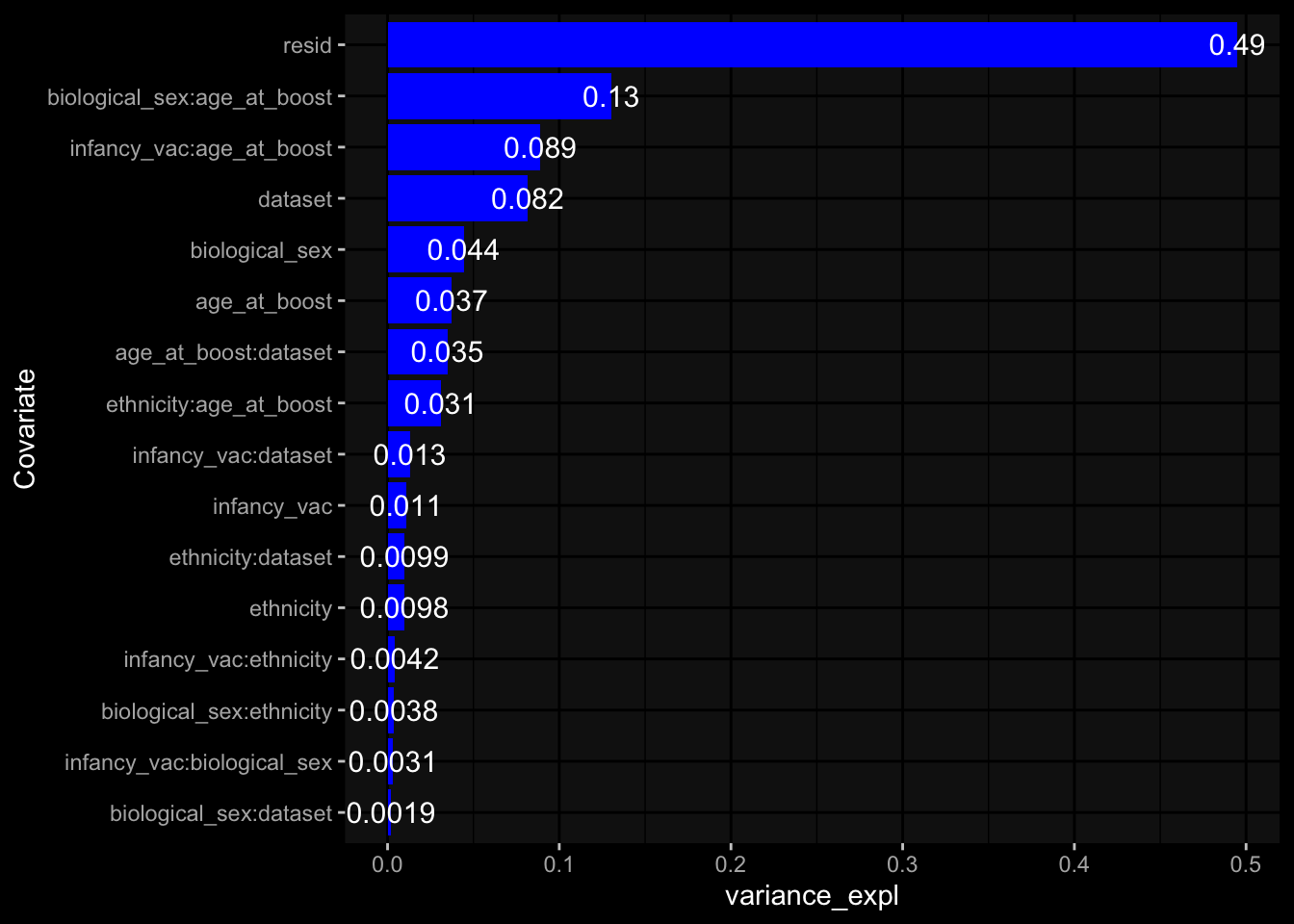Select the 'biological_sex:dataset' label
Image resolution: width=1294 pixels, height=924 pixels.
220,813
